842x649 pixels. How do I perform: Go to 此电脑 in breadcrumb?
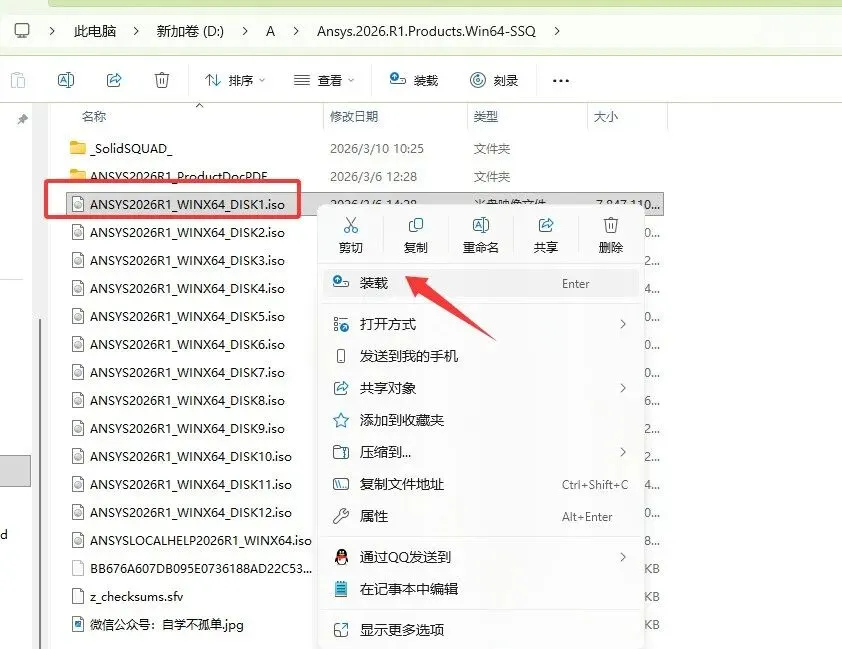point(95,31)
